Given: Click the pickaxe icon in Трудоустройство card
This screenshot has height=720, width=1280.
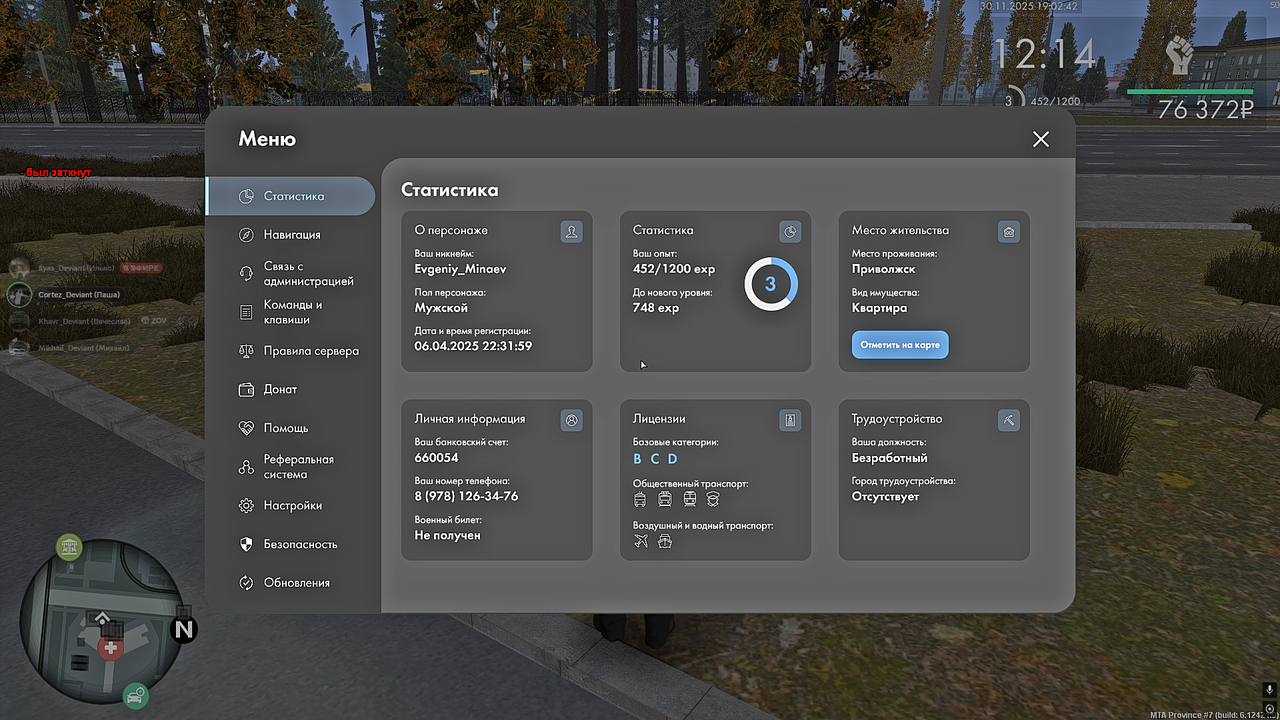Looking at the screenshot, I should 1009,421.
